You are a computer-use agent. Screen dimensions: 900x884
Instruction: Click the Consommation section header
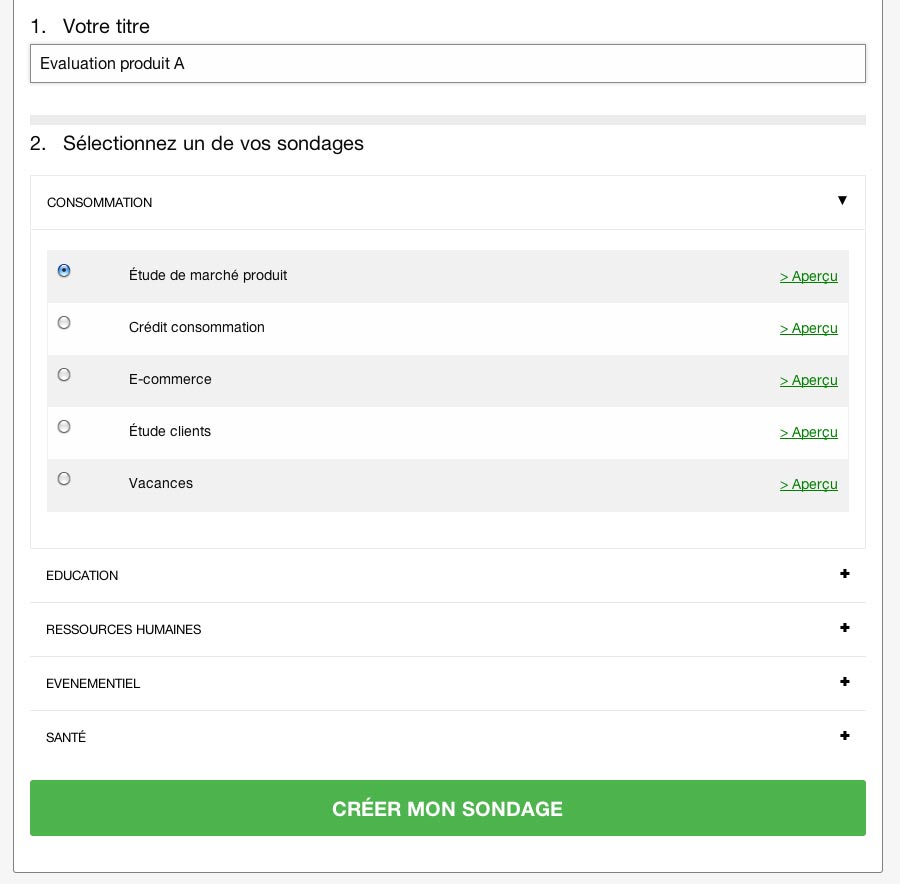pyautogui.click(x=100, y=203)
